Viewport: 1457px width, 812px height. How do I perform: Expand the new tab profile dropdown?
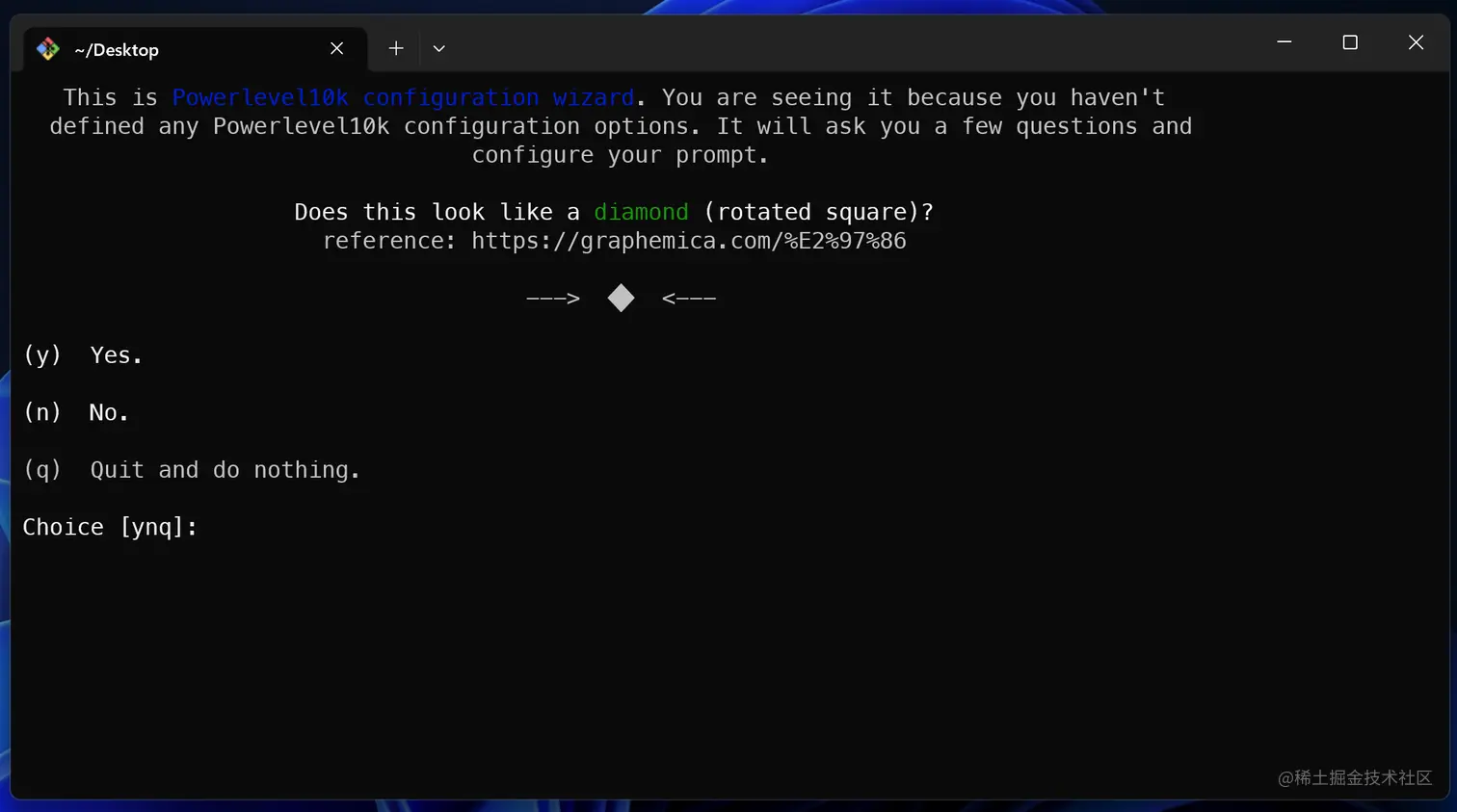coord(439,48)
